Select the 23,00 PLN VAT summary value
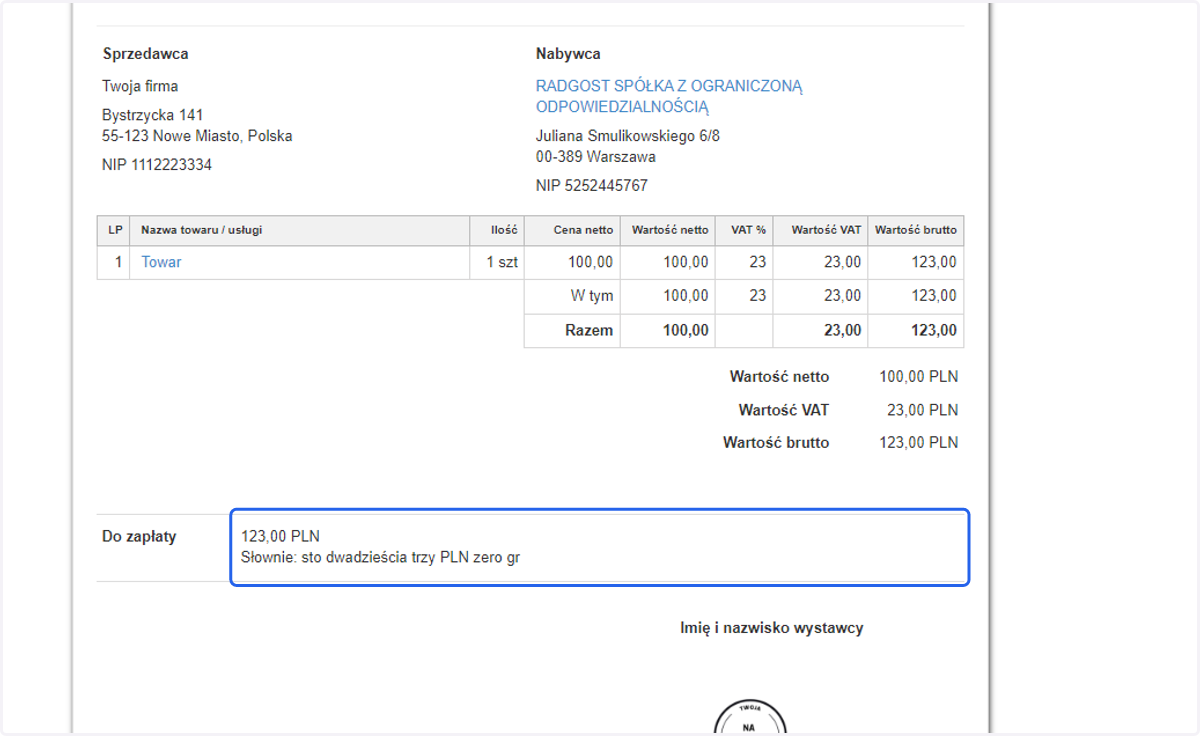The image size is (1200, 736). coord(922,410)
